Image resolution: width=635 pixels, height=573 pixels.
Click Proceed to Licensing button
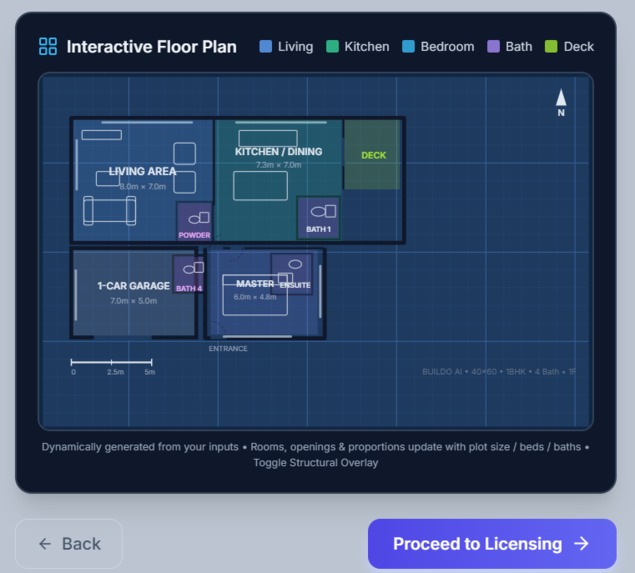492,543
